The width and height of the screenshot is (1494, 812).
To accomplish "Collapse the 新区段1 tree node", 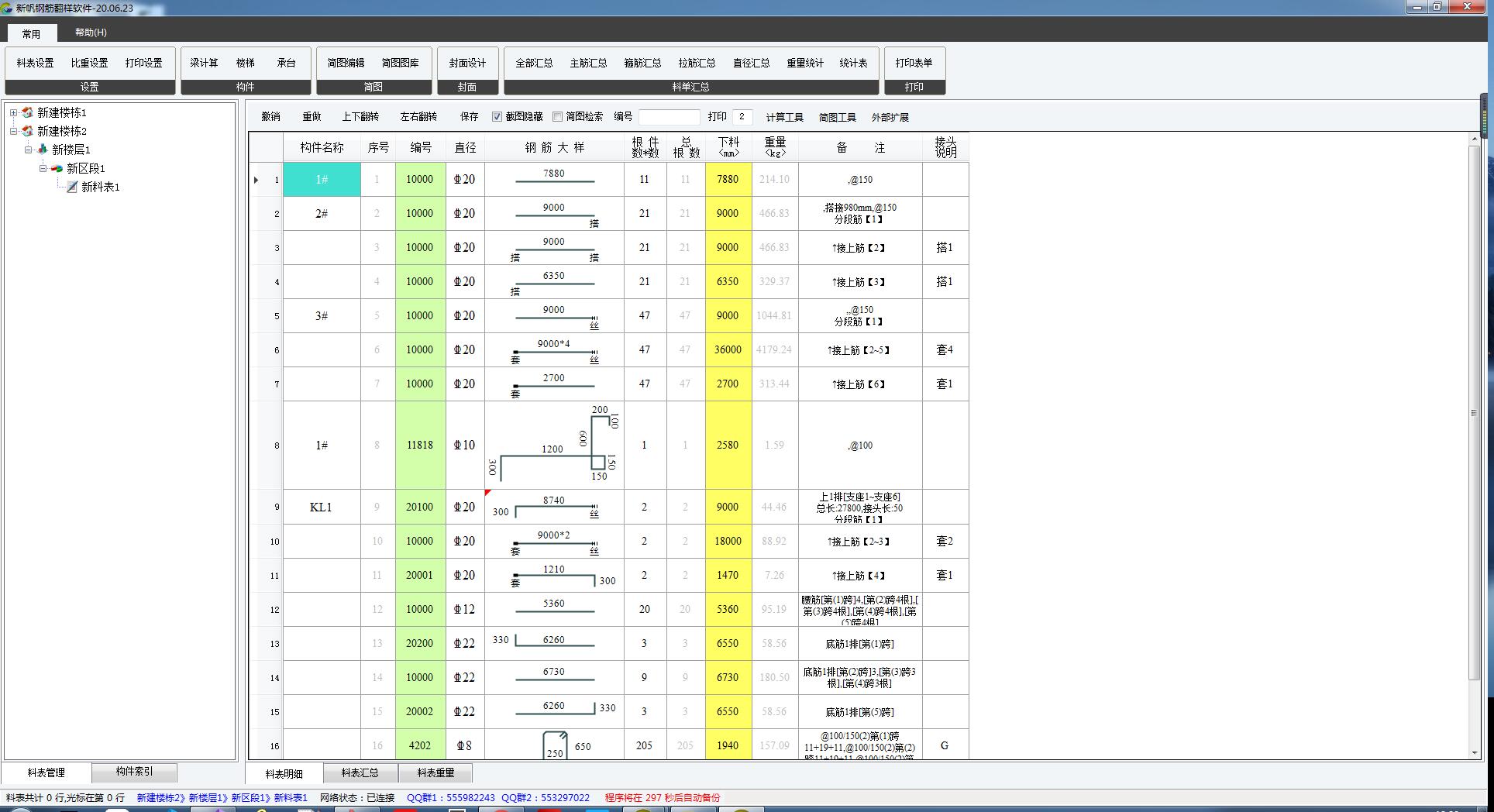I will (x=43, y=168).
